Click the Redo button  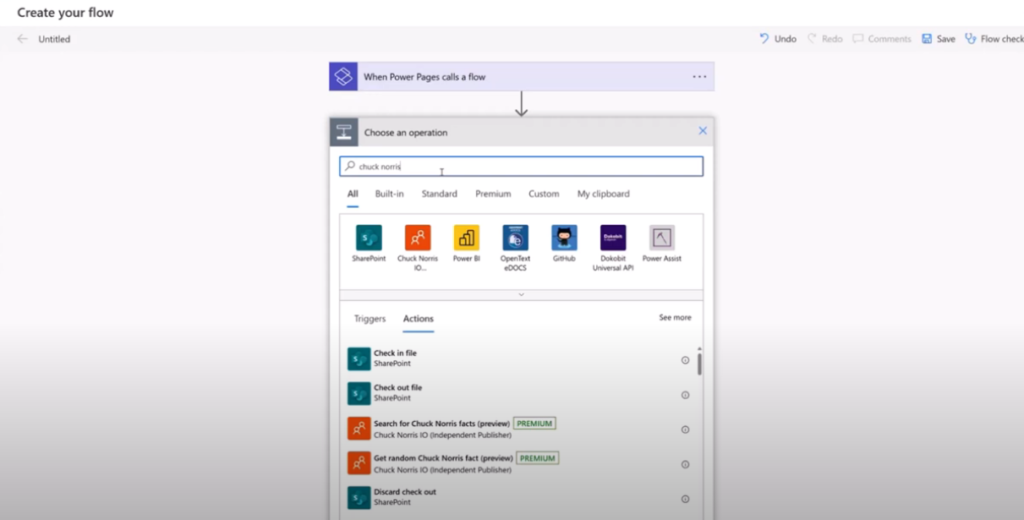[x=825, y=39]
